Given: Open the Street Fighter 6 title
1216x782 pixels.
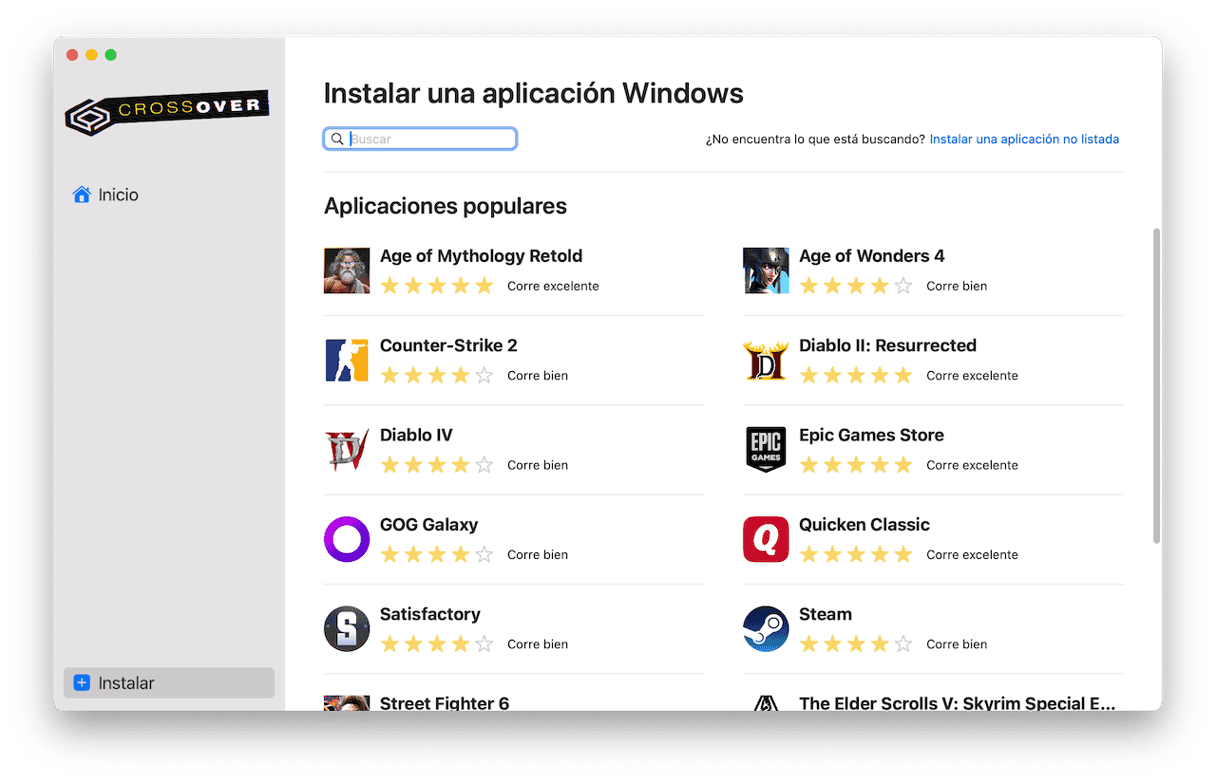Looking at the screenshot, I should (x=445, y=702).
